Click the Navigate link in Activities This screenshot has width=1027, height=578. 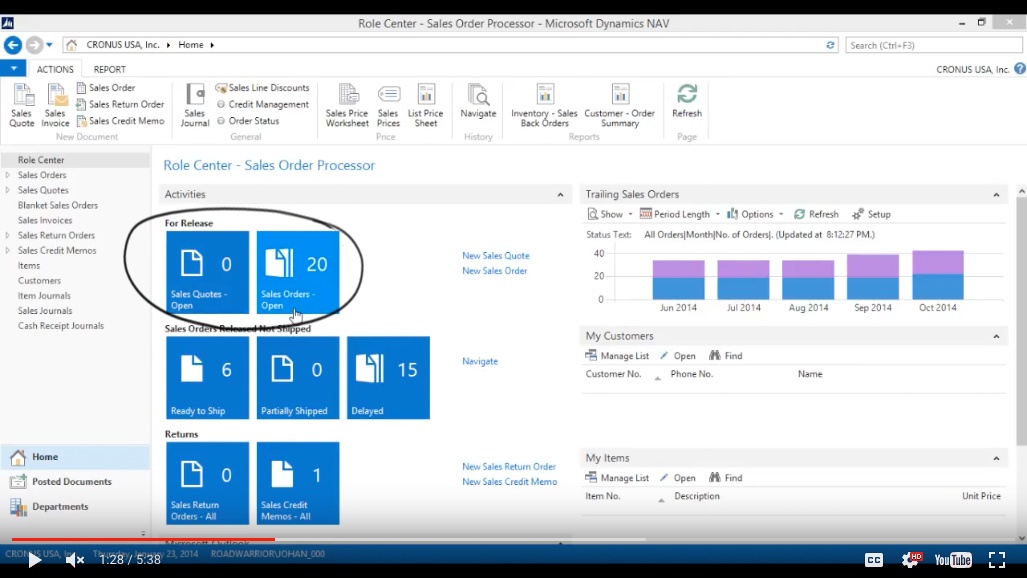[x=480, y=361]
